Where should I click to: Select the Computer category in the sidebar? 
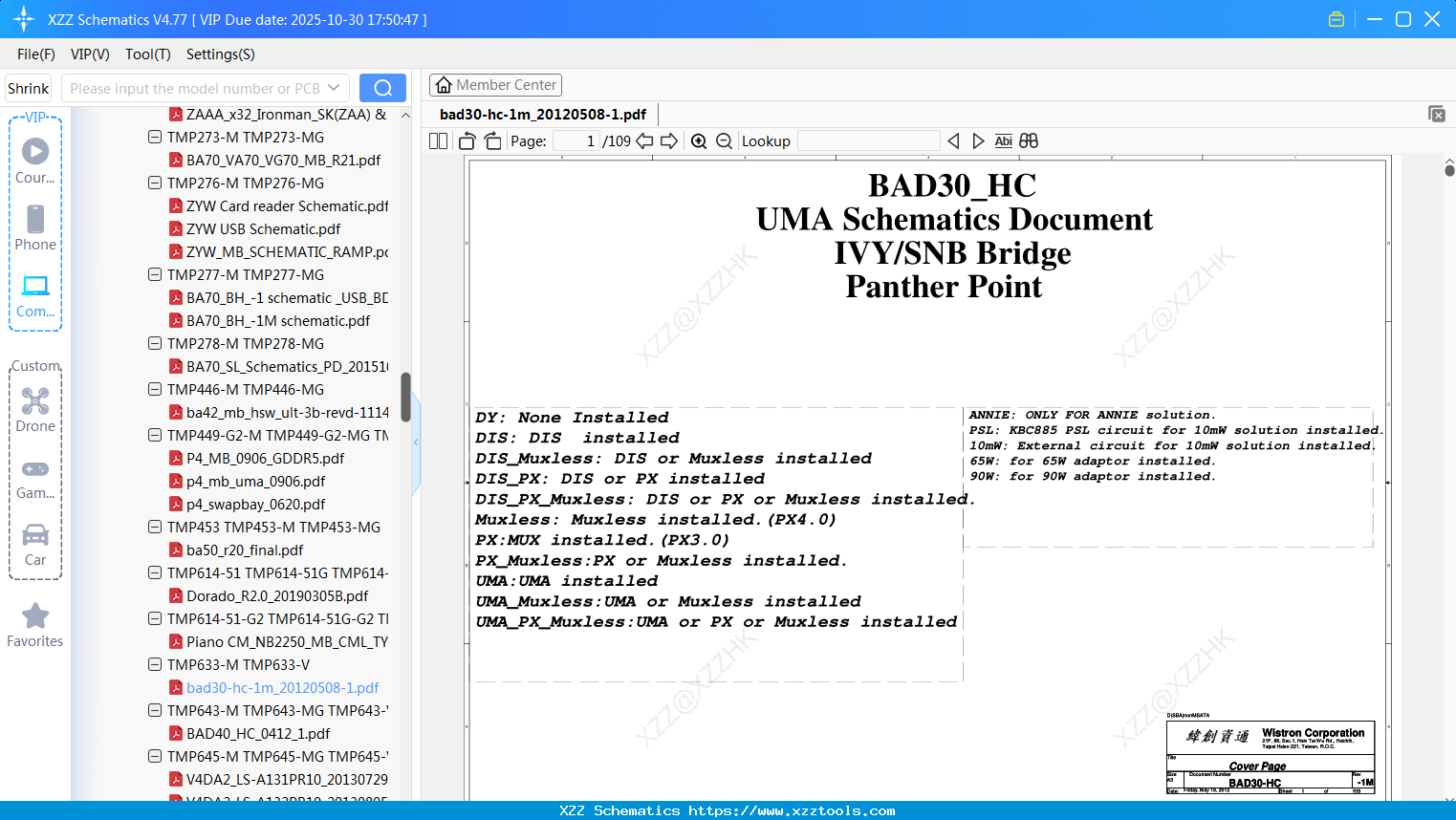[x=35, y=295]
